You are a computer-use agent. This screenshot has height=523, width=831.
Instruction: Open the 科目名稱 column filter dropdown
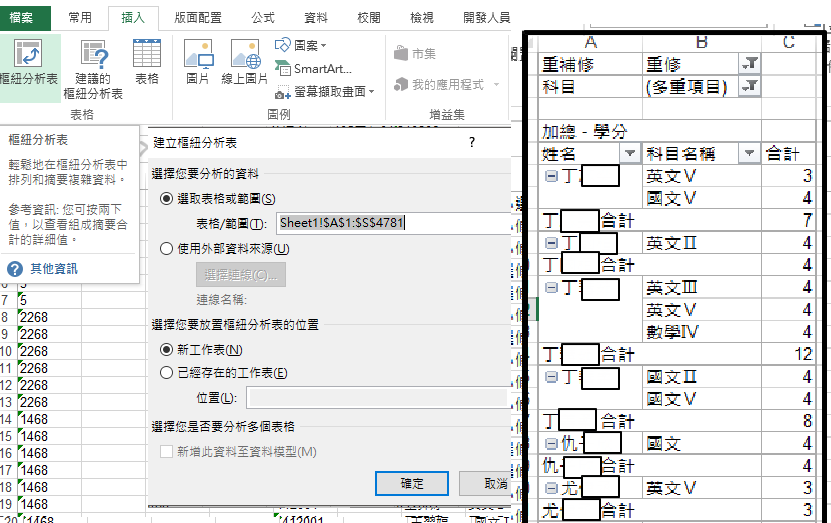(749, 154)
